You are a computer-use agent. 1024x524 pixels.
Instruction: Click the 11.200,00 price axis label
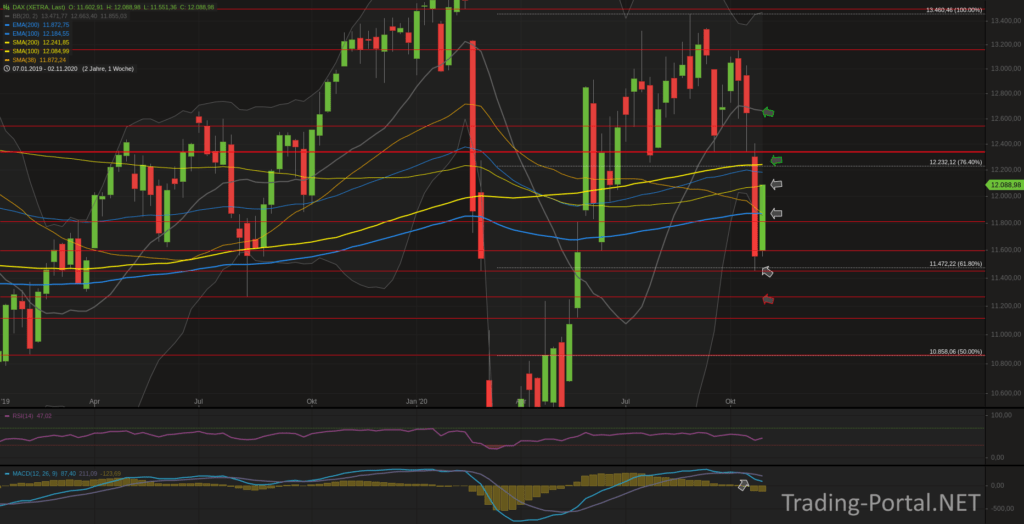1006,305
